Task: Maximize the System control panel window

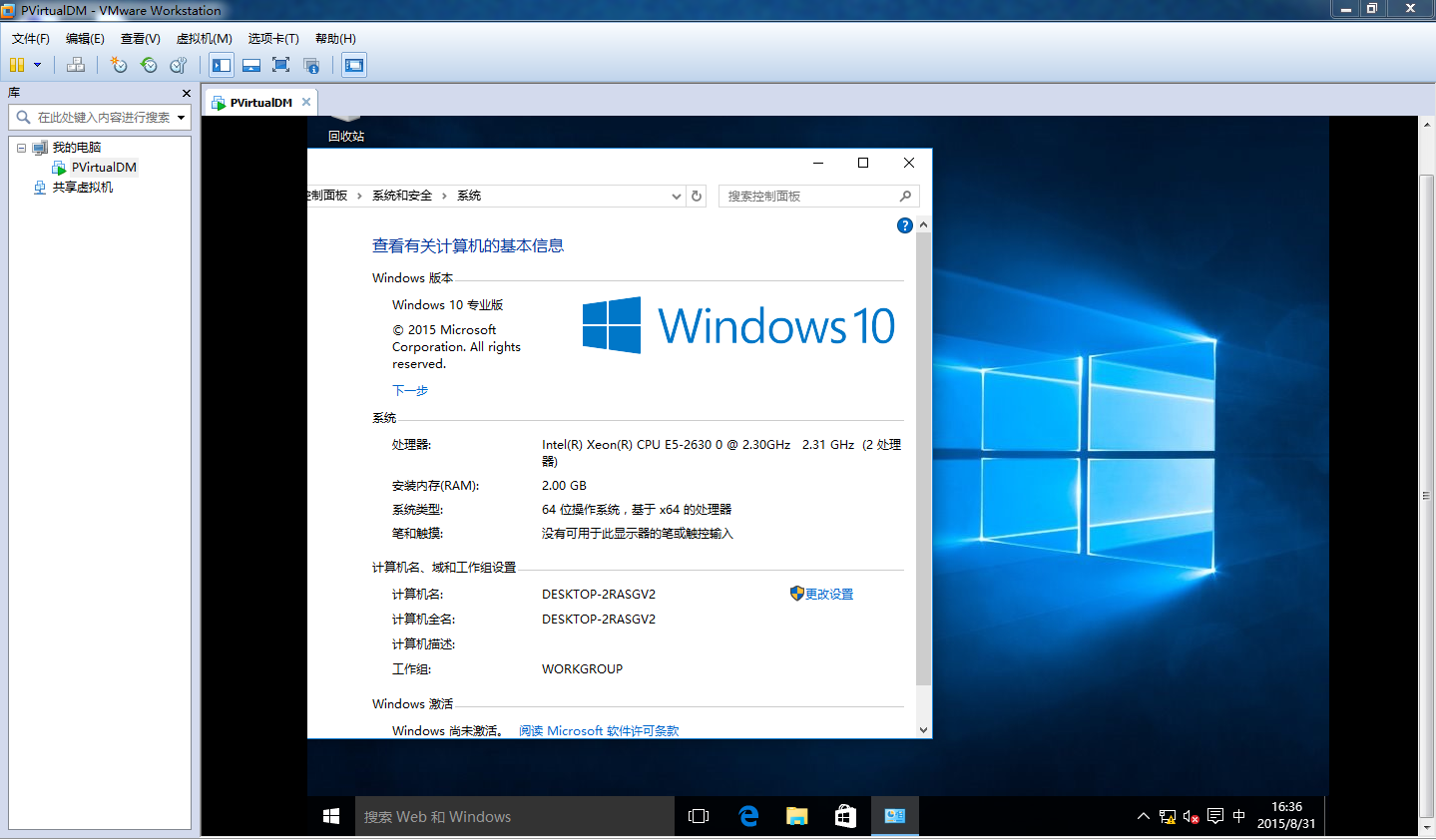Action: click(x=863, y=163)
